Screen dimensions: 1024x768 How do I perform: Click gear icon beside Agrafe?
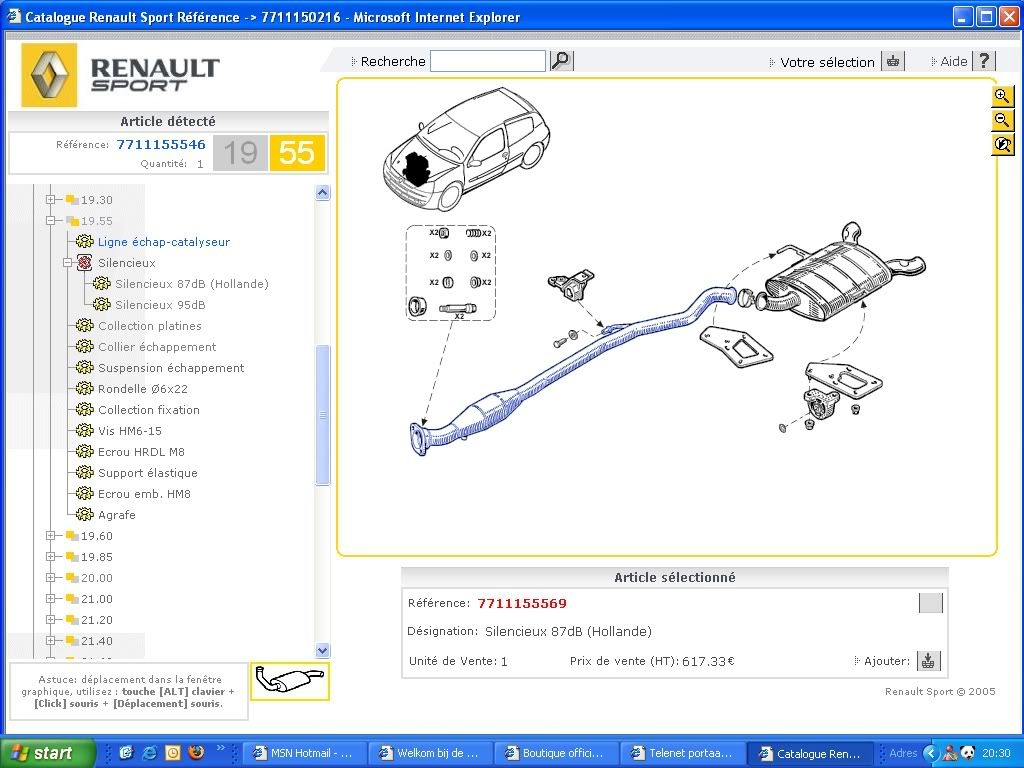(x=84, y=515)
